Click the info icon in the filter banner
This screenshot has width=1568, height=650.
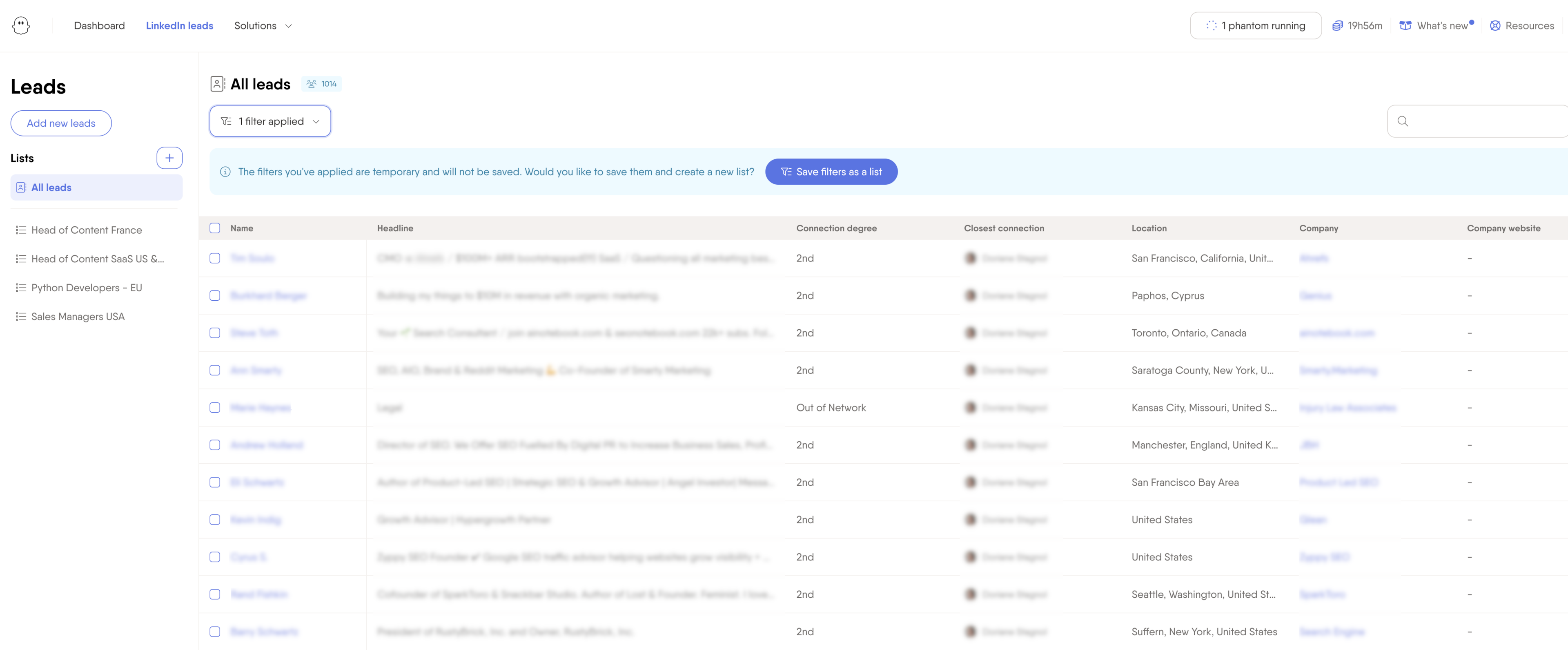(x=225, y=172)
